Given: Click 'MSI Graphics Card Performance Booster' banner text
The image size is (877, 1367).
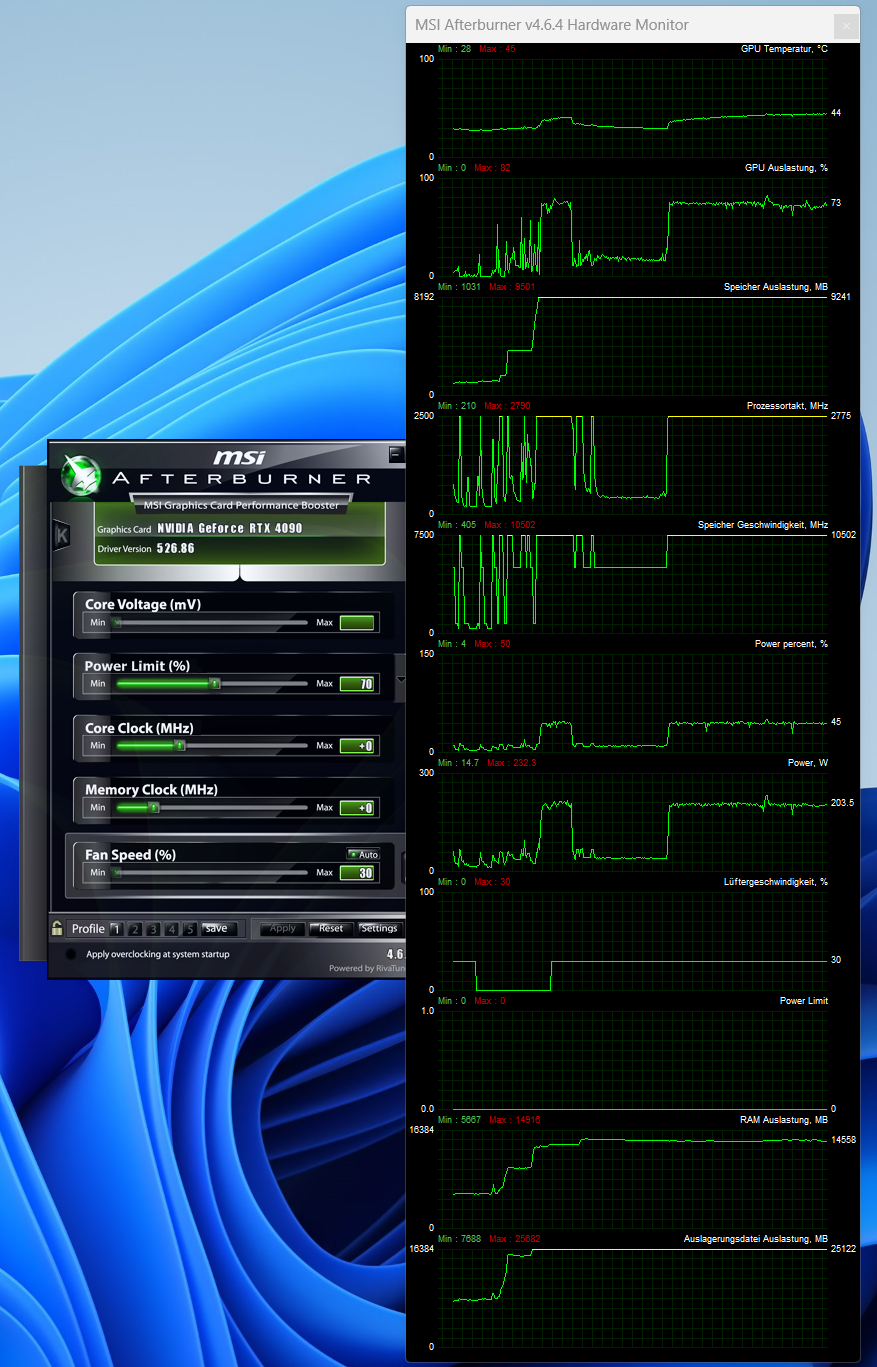Looking at the screenshot, I should click(241, 504).
